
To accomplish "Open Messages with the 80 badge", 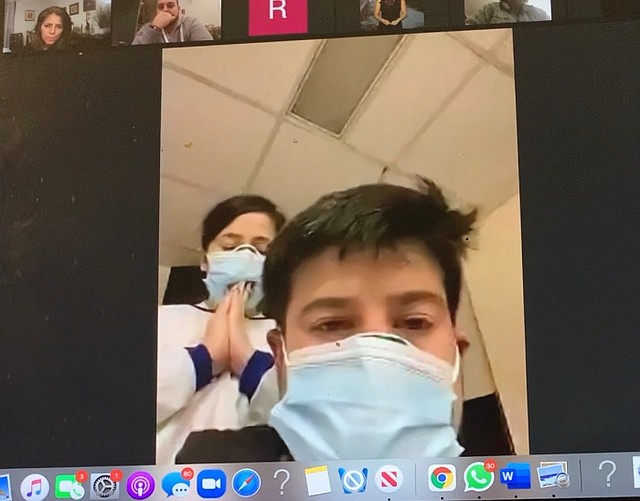I will click(176, 485).
